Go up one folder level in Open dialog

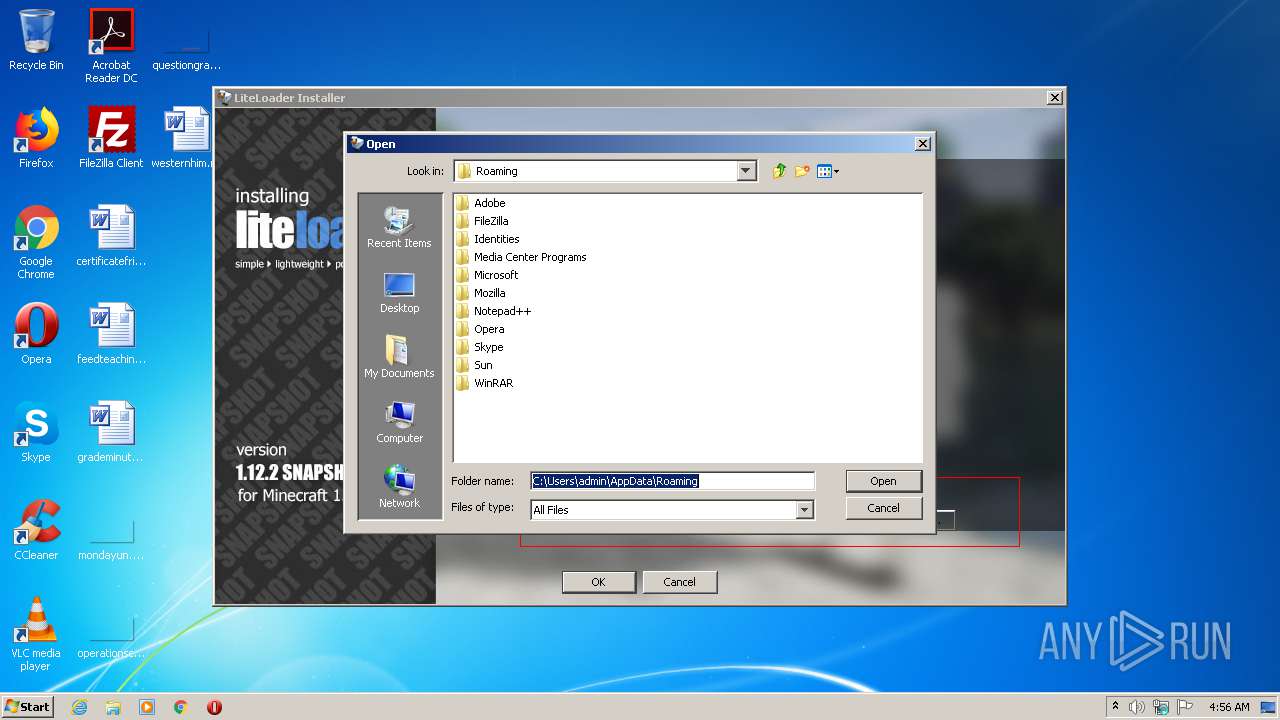coord(779,171)
